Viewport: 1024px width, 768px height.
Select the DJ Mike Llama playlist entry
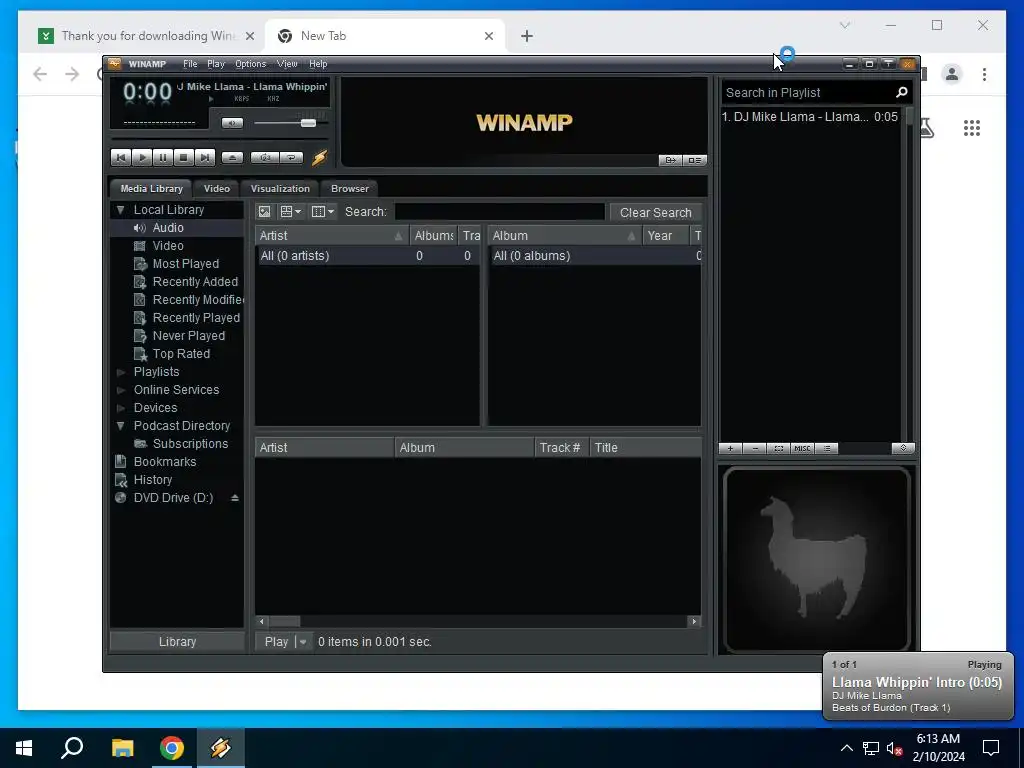click(x=810, y=117)
